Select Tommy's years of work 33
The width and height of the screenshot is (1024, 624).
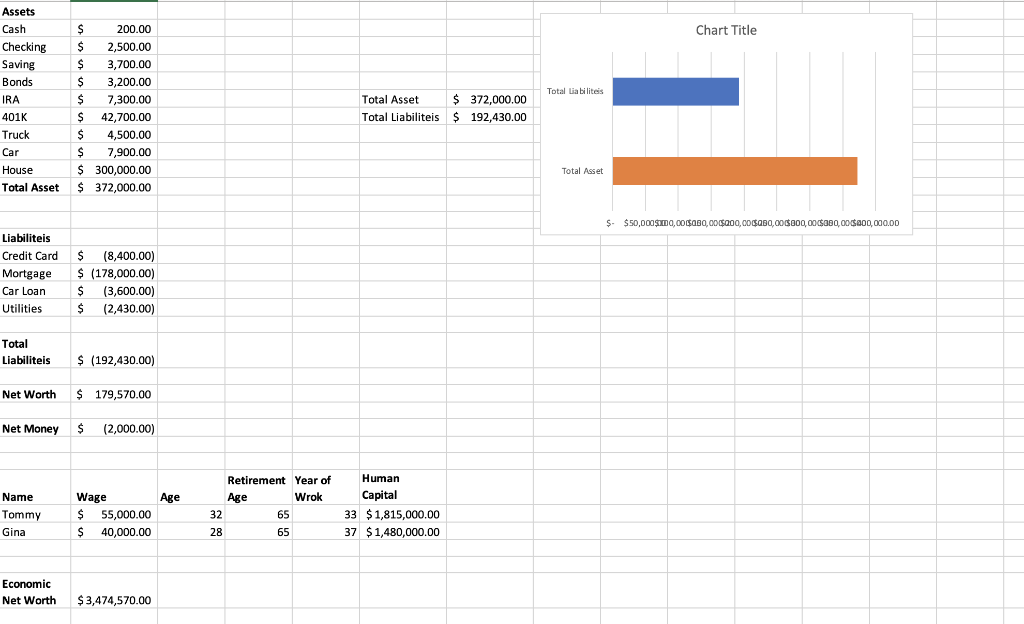point(326,514)
